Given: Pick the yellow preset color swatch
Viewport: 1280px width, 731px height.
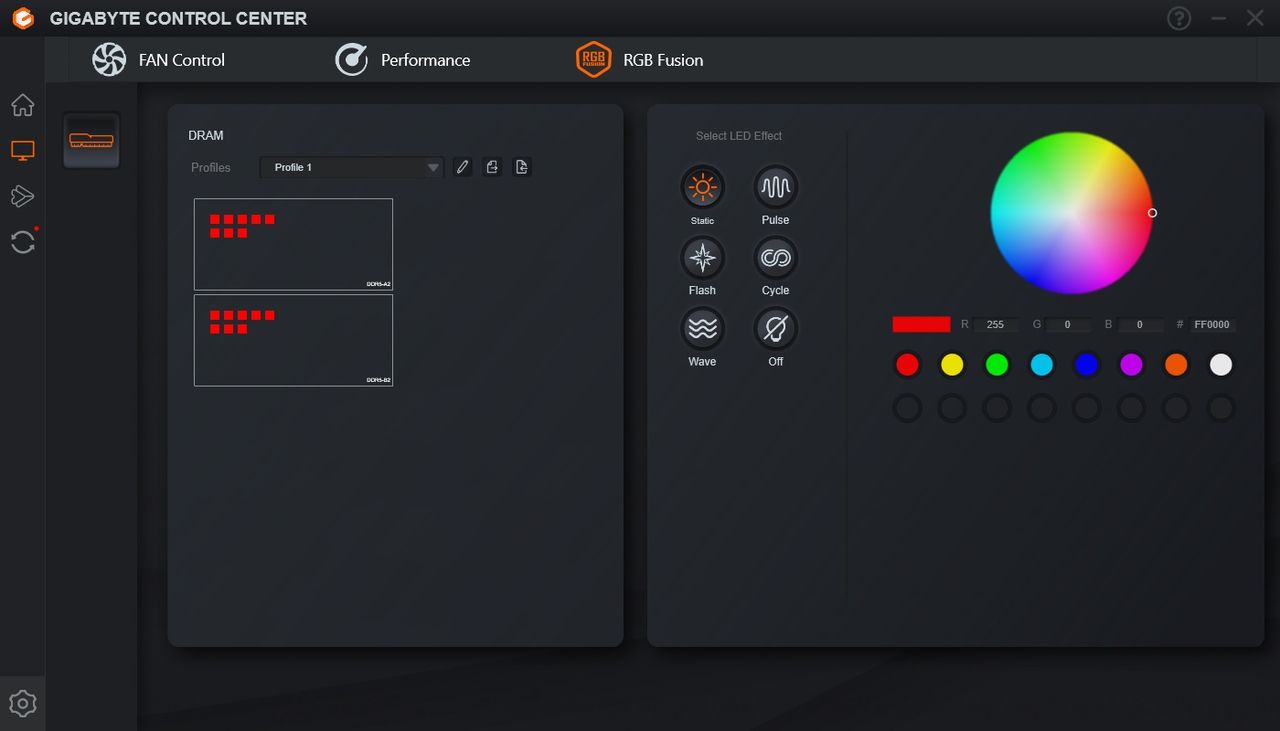Looking at the screenshot, I should (952, 365).
